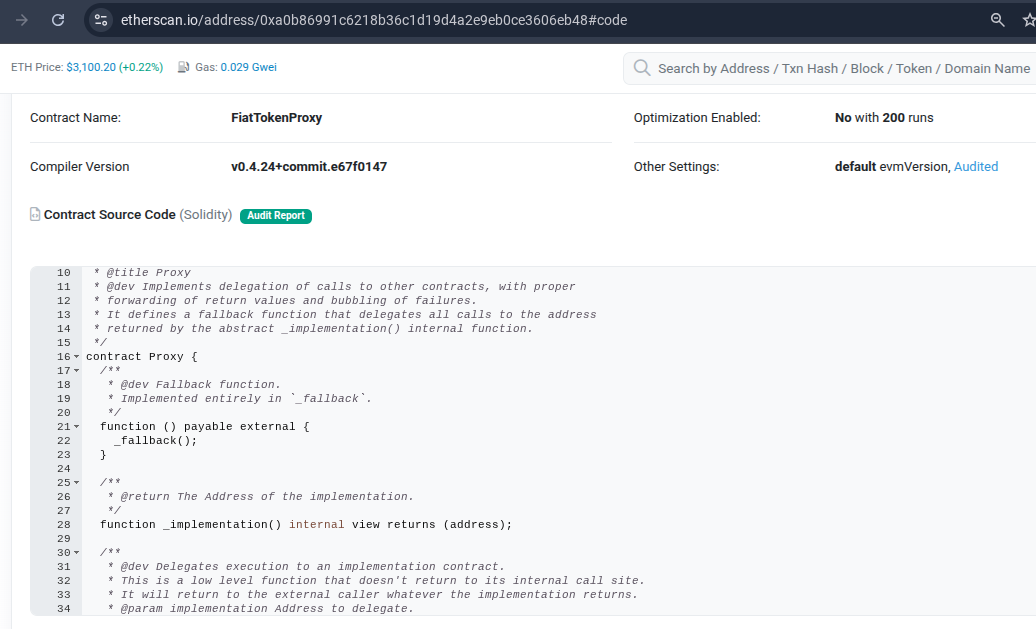Click code line 'contract Proxy {'
This screenshot has height=629, width=1036.
pyautogui.click(x=141, y=357)
